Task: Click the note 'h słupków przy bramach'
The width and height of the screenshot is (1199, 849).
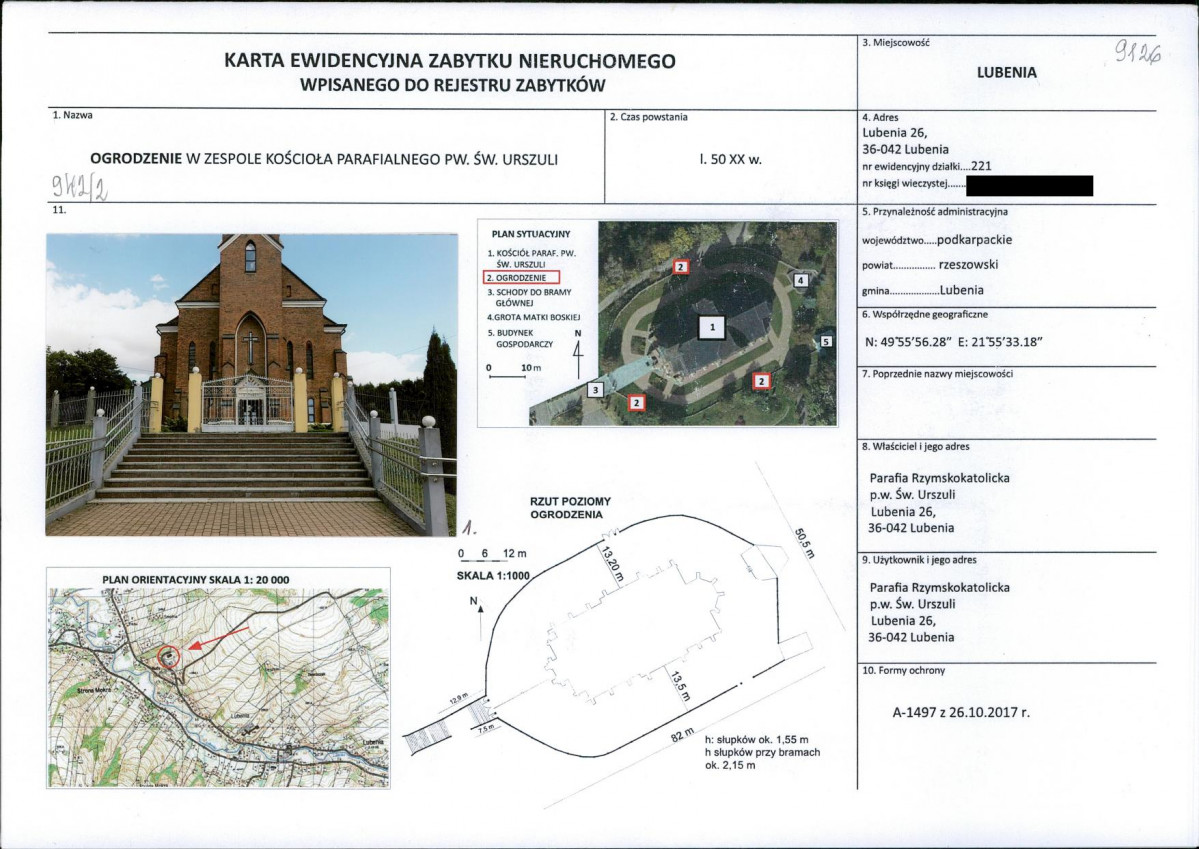Action: click(x=762, y=753)
